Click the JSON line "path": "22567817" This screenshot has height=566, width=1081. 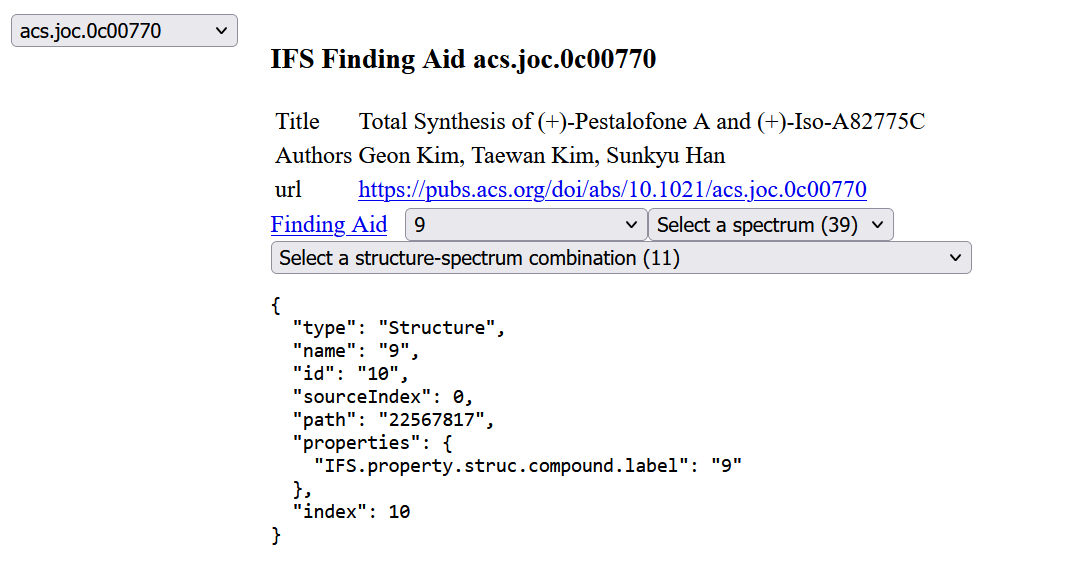click(393, 420)
